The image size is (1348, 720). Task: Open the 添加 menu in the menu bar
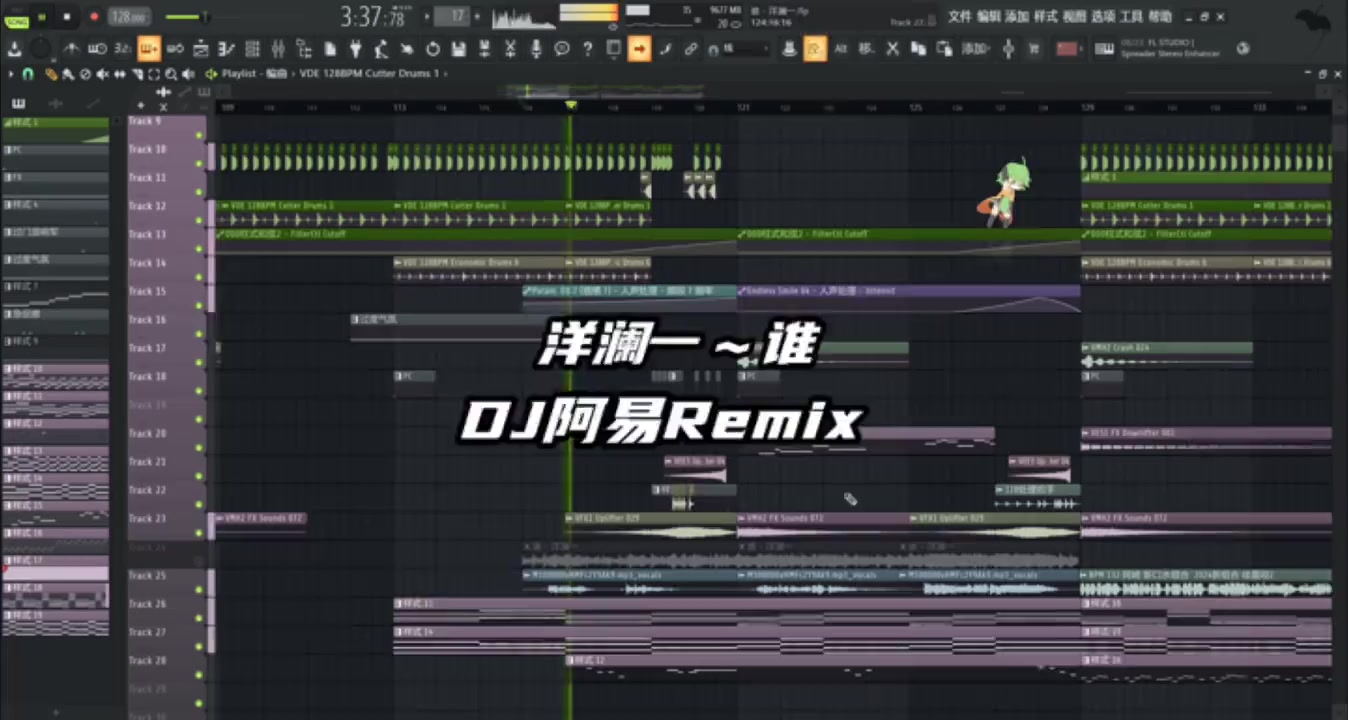(x=1016, y=17)
